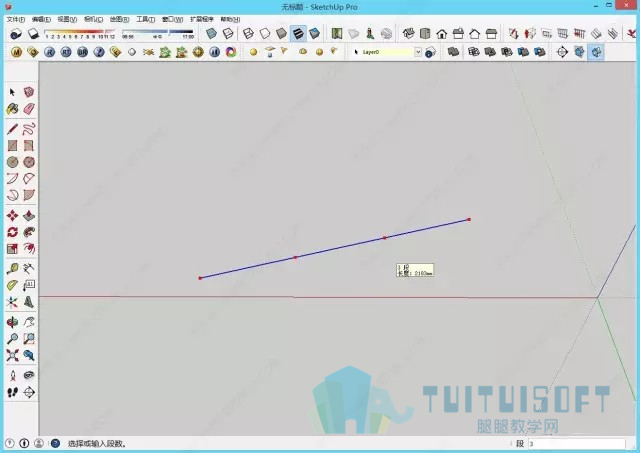640x453 pixels.
Task: Select the Tape Measure tool
Action: pyautogui.click(x=12, y=269)
